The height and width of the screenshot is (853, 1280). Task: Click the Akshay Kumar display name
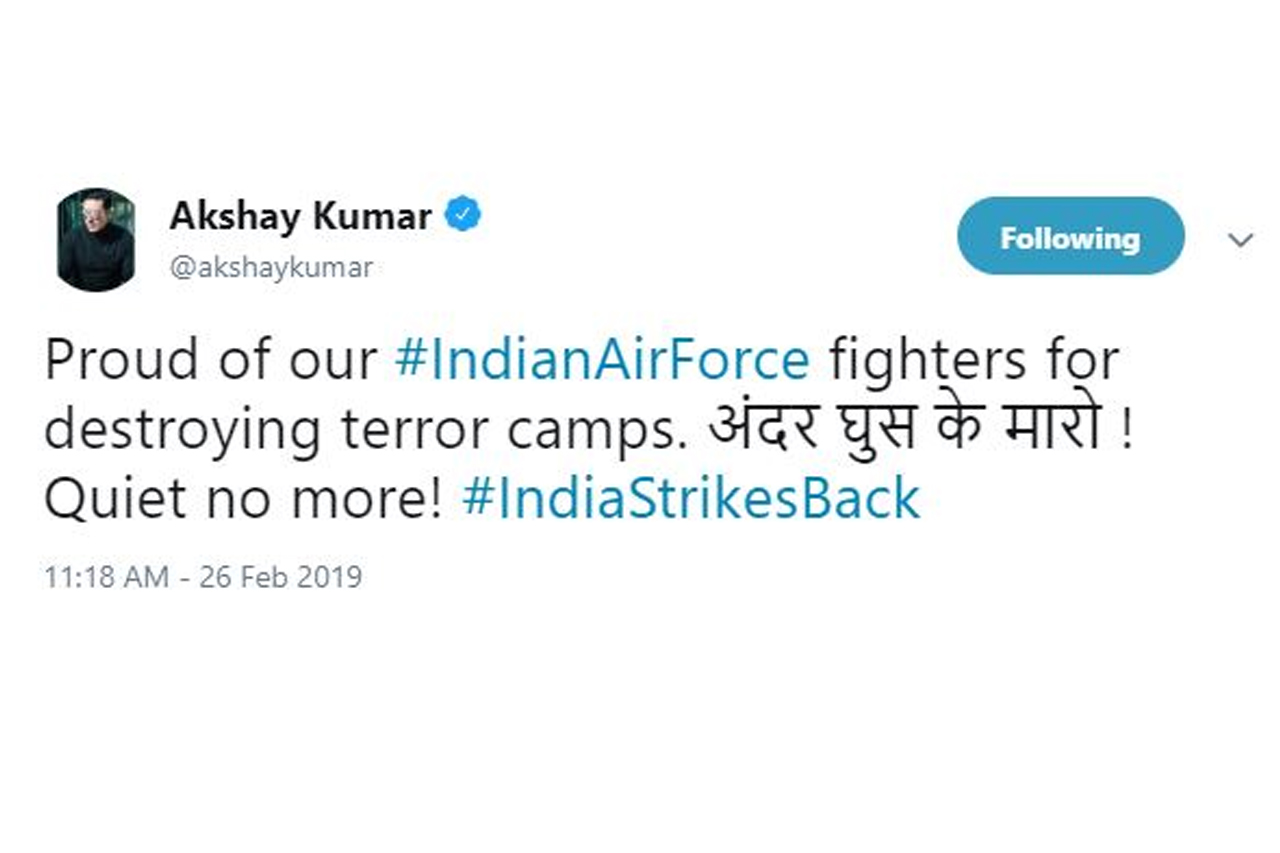(x=301, y=215)
